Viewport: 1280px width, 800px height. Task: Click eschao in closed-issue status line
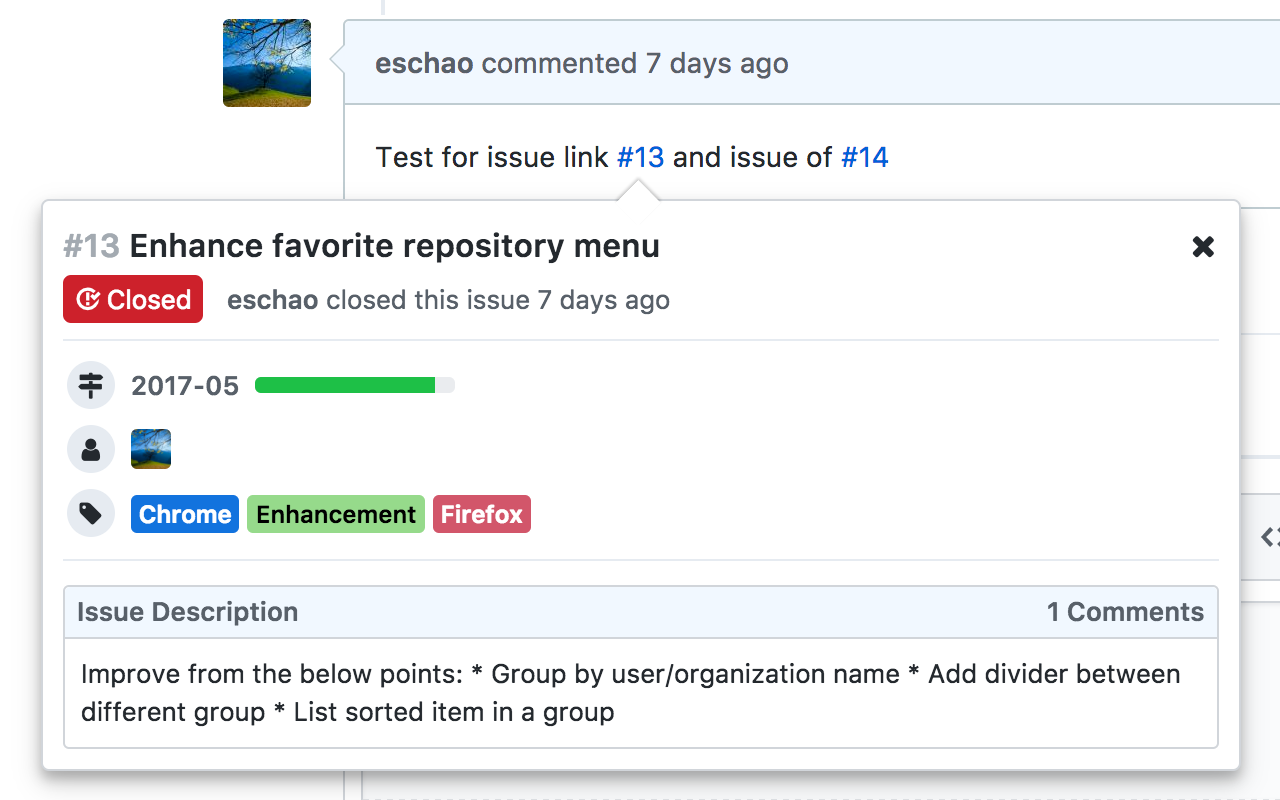click(x=272, y=300)
